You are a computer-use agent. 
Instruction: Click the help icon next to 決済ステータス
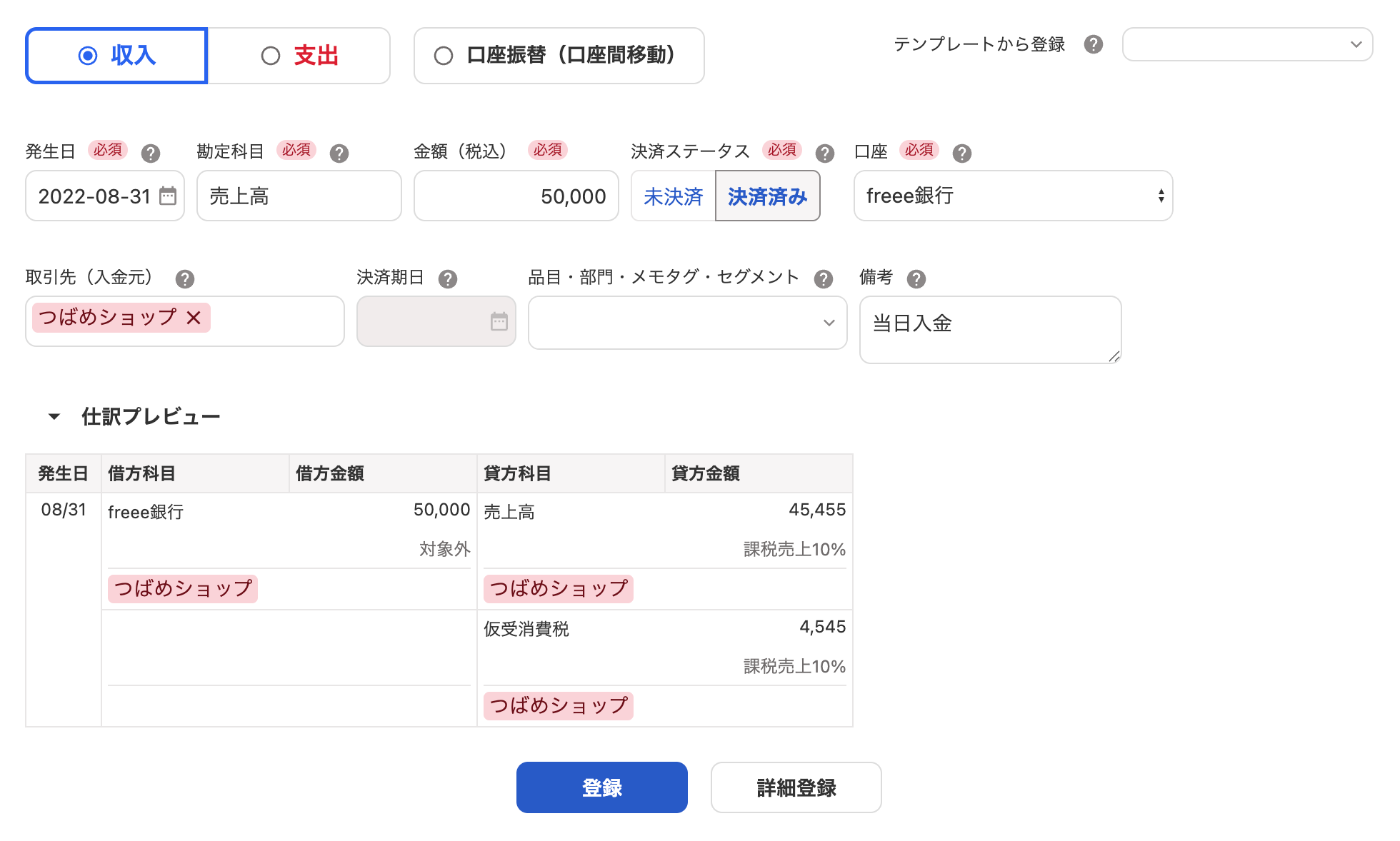(824, 153)
